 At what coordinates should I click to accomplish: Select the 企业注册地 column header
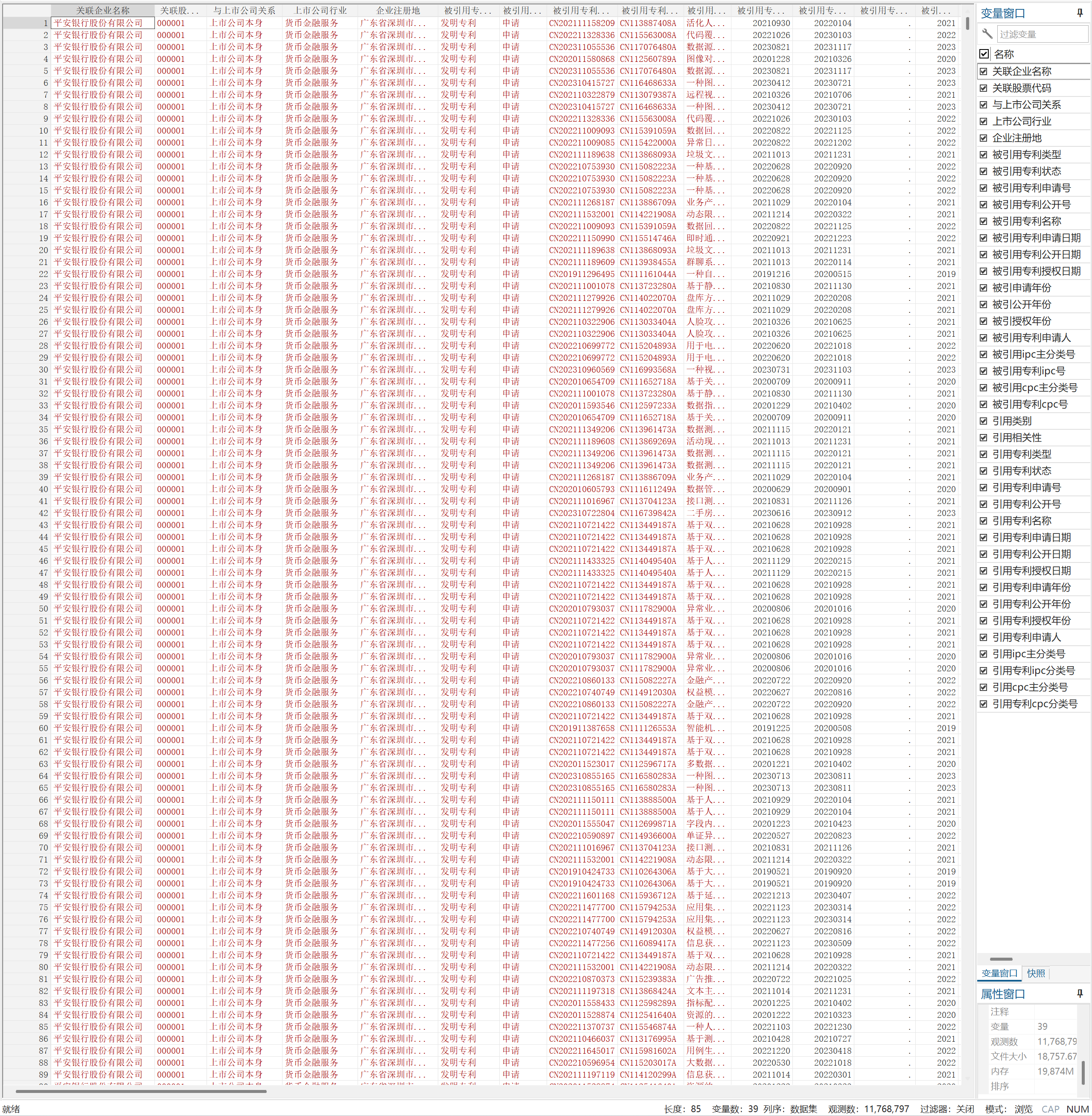pos(397,10)
